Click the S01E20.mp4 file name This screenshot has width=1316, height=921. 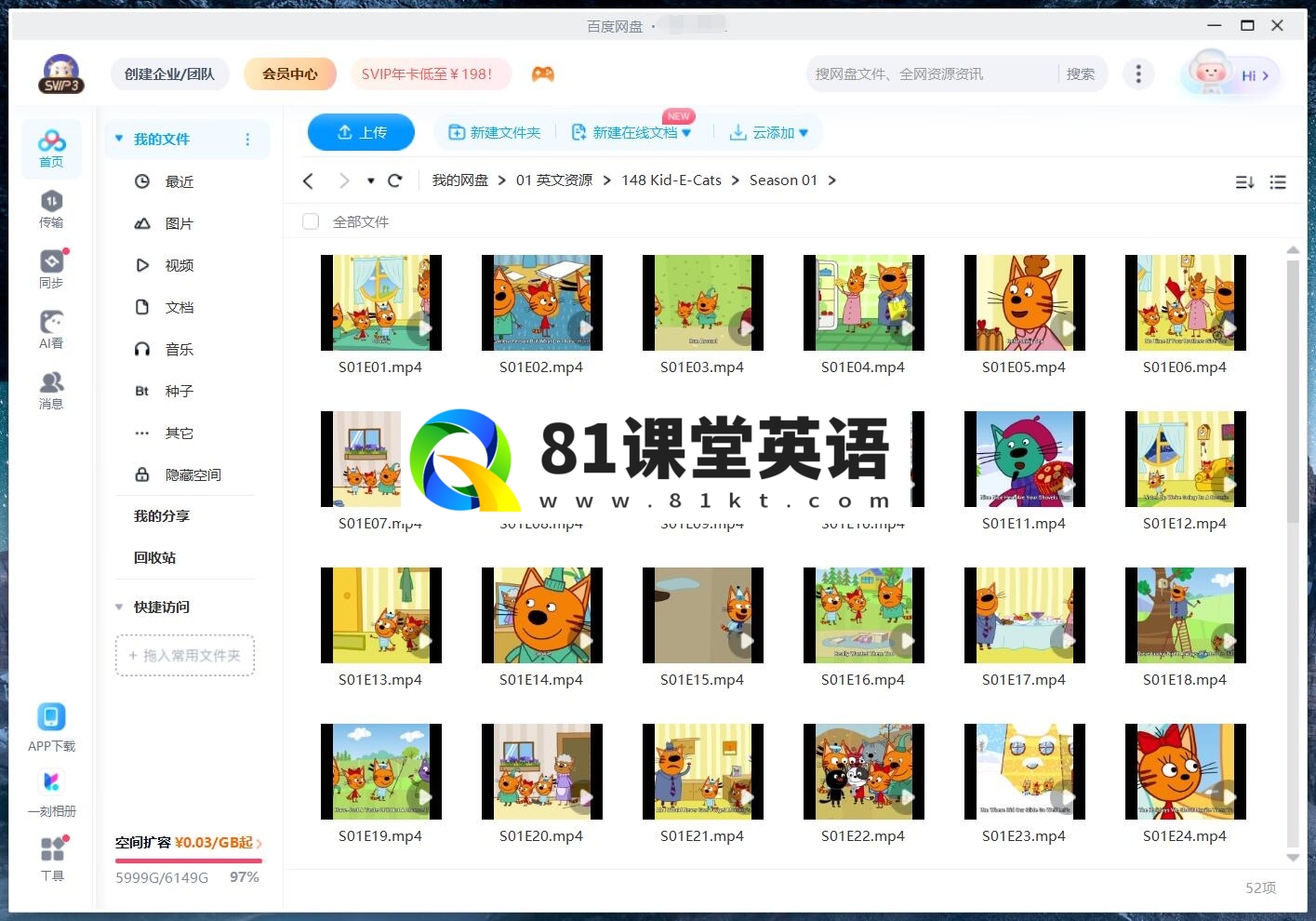(x=541, y=836)
